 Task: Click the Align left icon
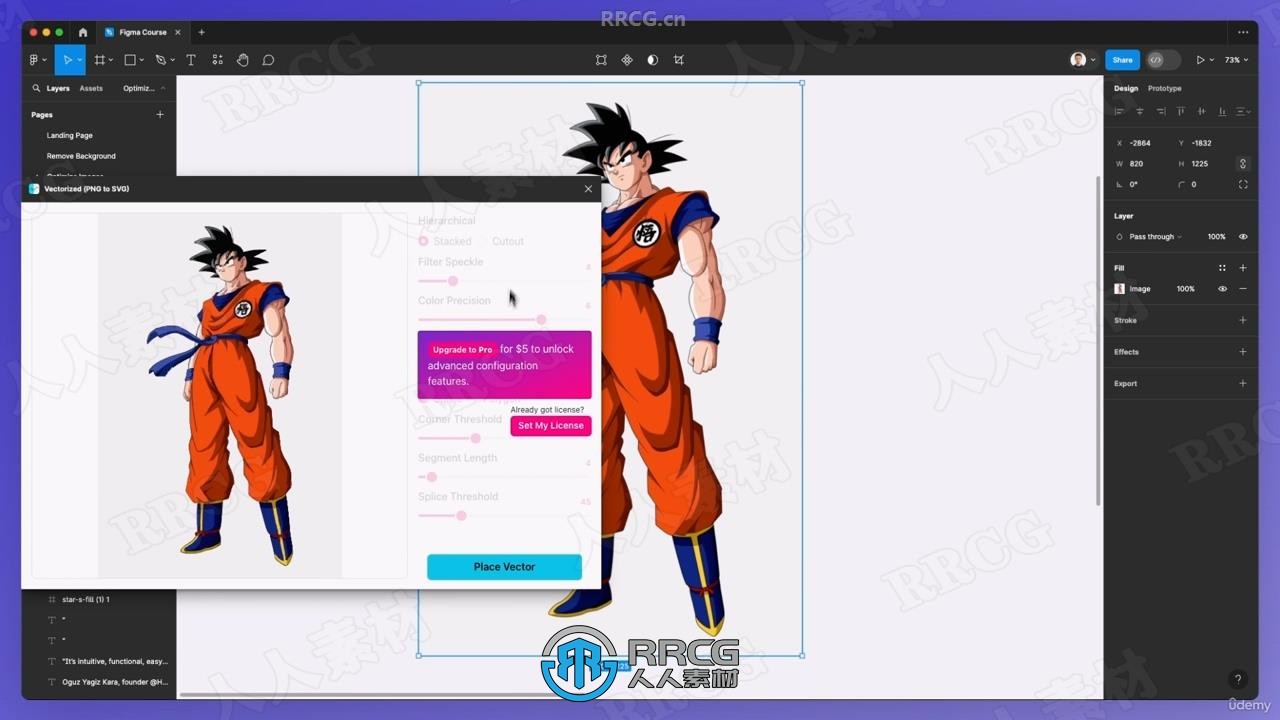1119,111
